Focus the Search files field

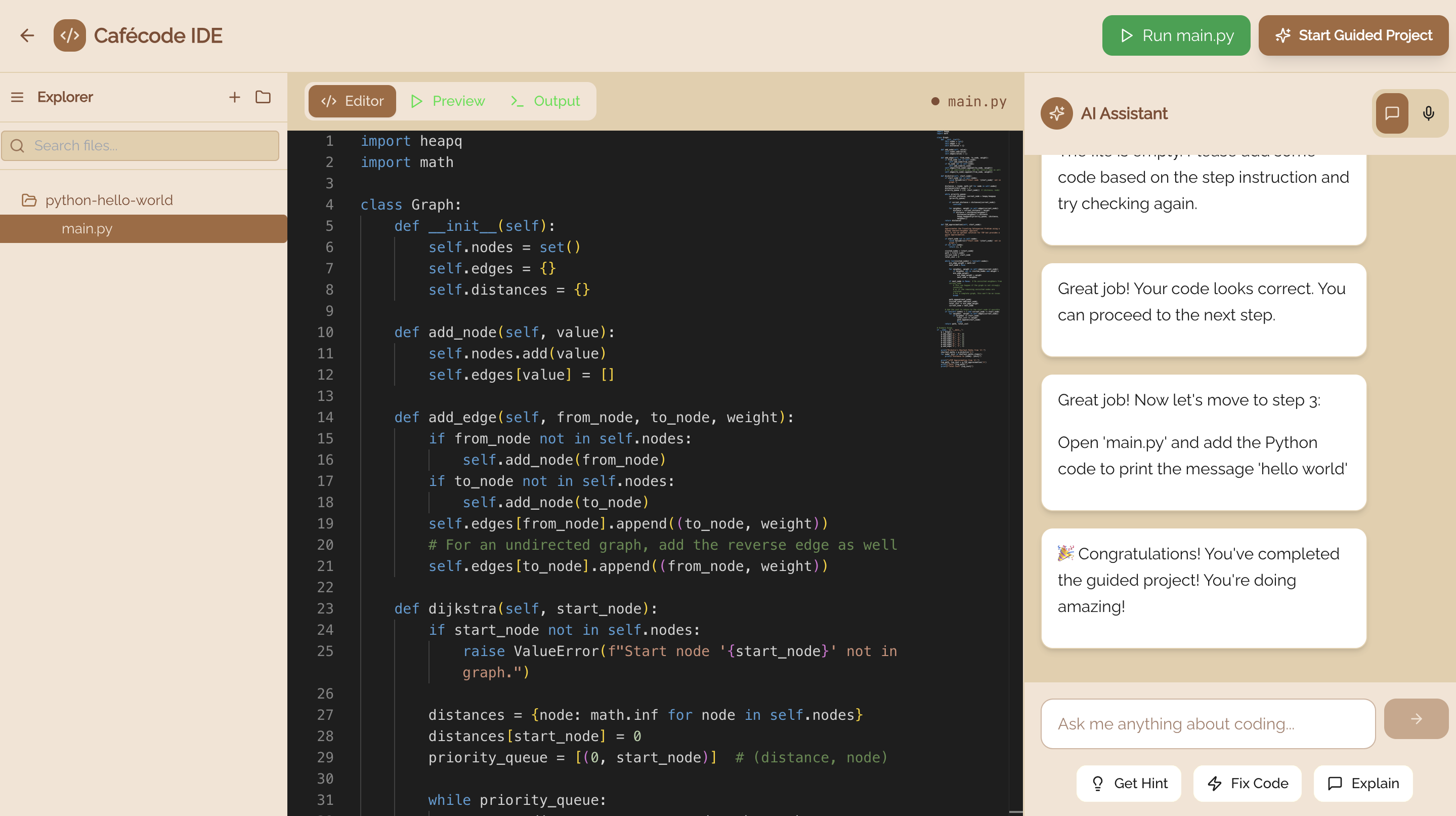140,146
